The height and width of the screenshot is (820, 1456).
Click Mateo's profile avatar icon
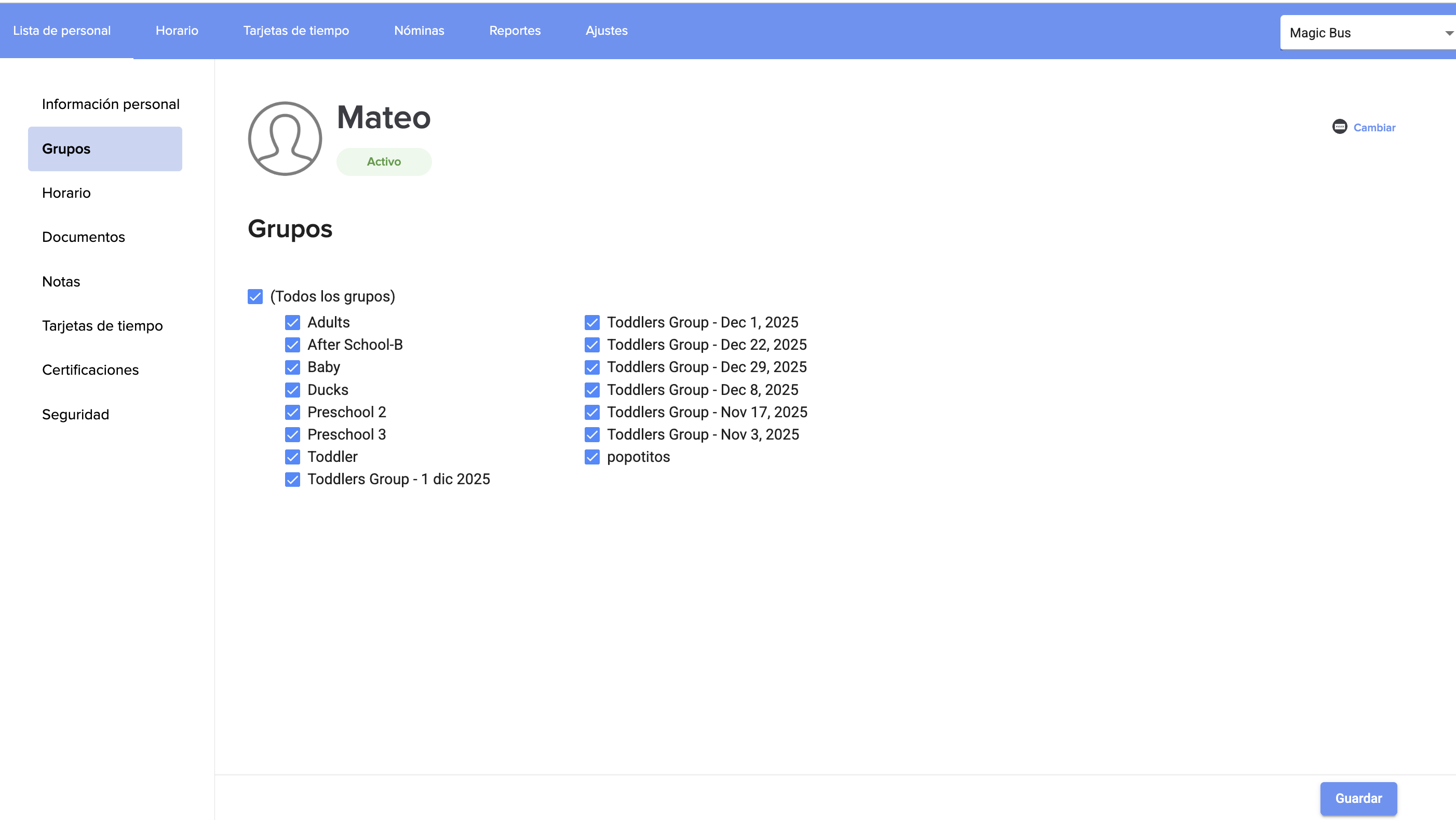click(x=285, y=139)
